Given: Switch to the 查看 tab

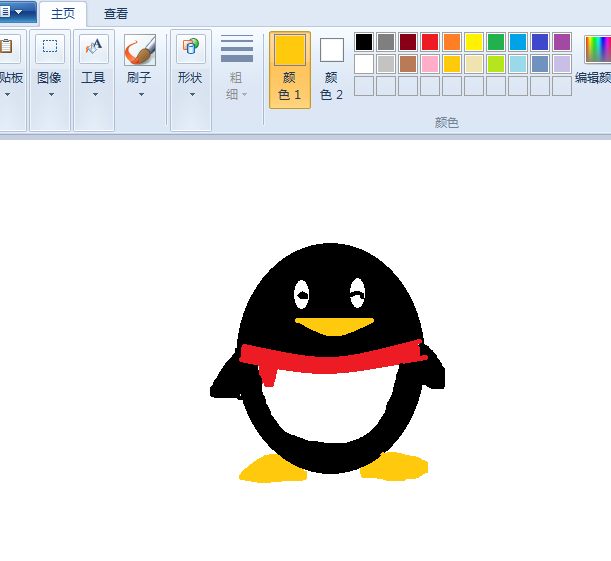Looking at the screenshot, I should pos(116,14).
